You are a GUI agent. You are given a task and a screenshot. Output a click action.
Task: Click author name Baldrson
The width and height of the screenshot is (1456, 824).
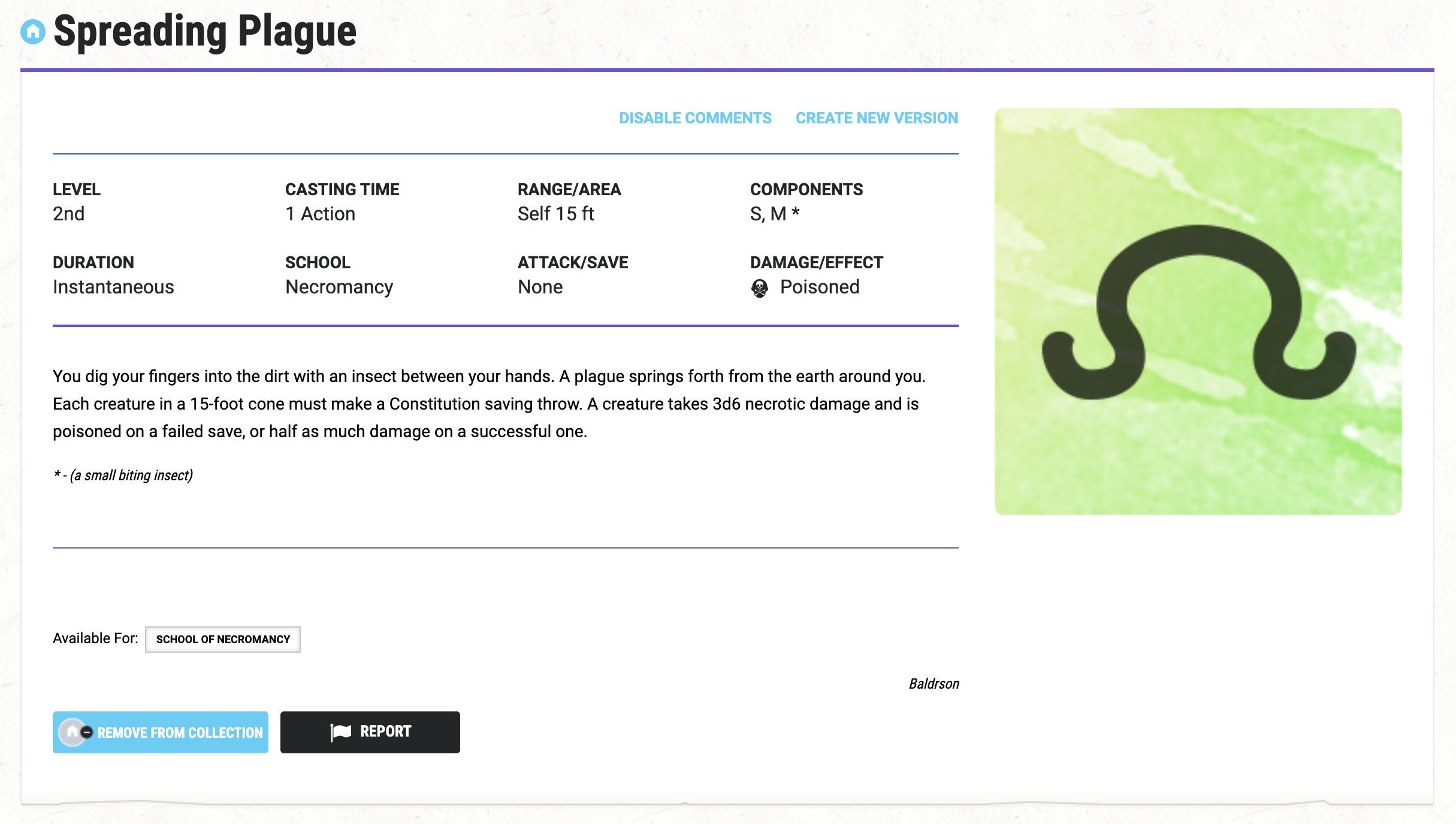click(934, 684)
